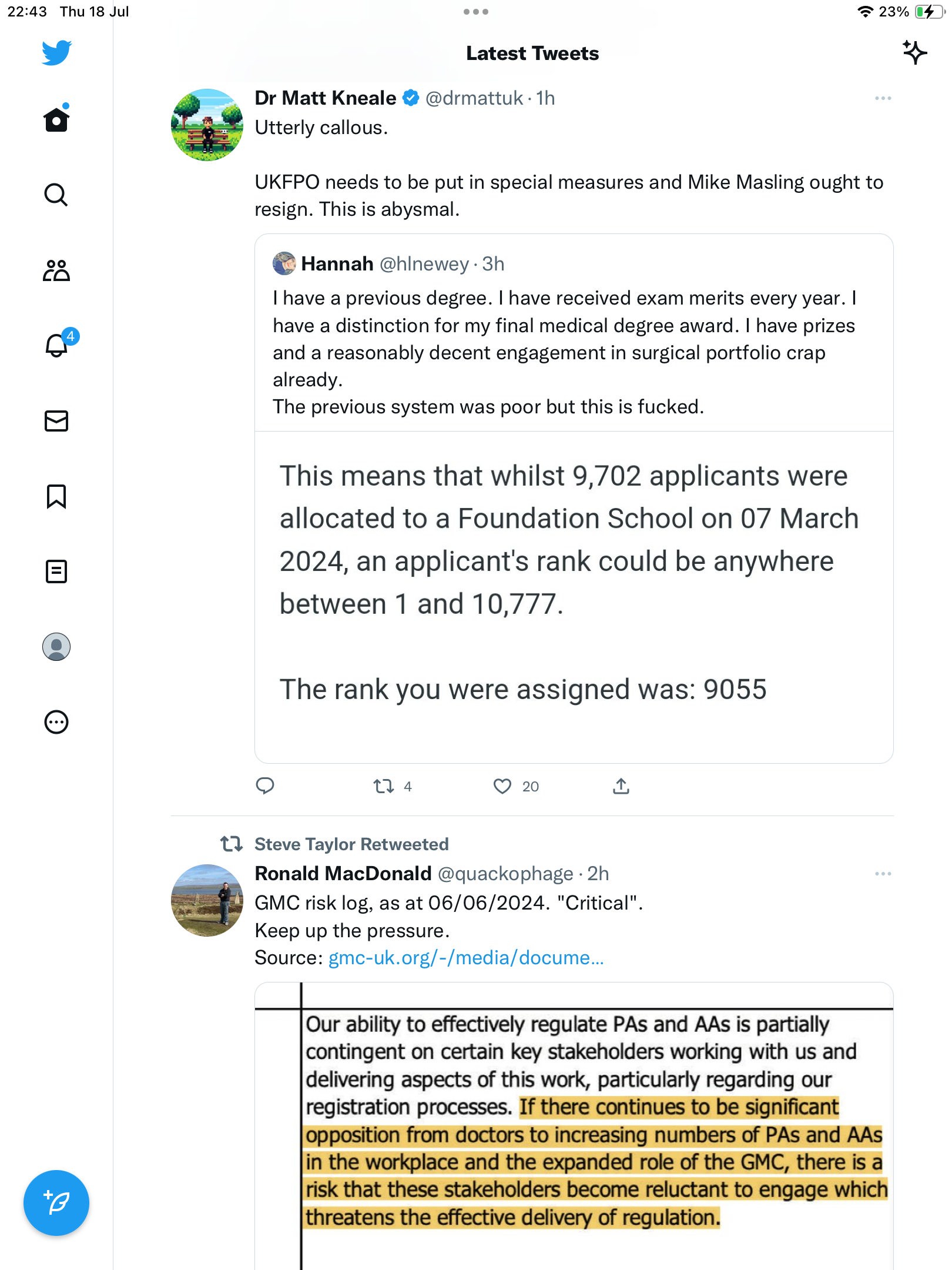The width and height of the screenshot is (952, 1270).
Task: Retweet Dr Matt Kneale's tweet
Action: (384, 786)
